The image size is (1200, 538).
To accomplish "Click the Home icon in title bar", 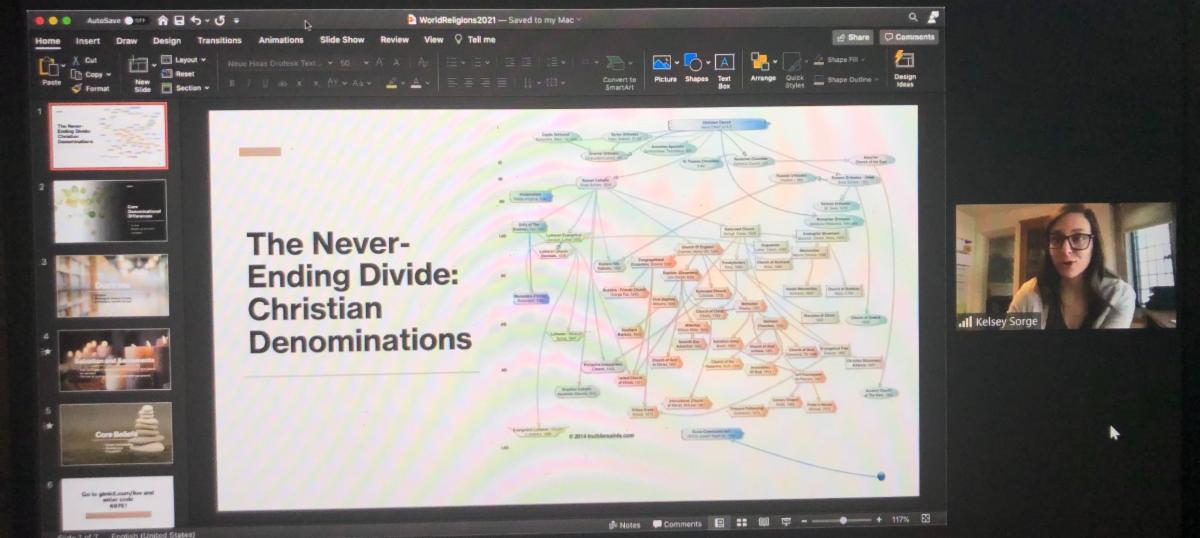I will coord(162,20).
